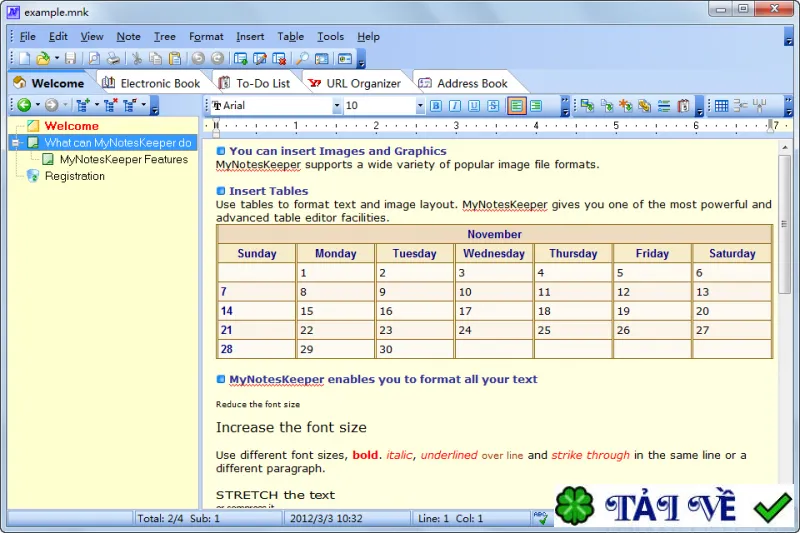Click the Delete Note icon with red X
The image size is (800, 533).
pyautogui.click(x=279, y=59)
